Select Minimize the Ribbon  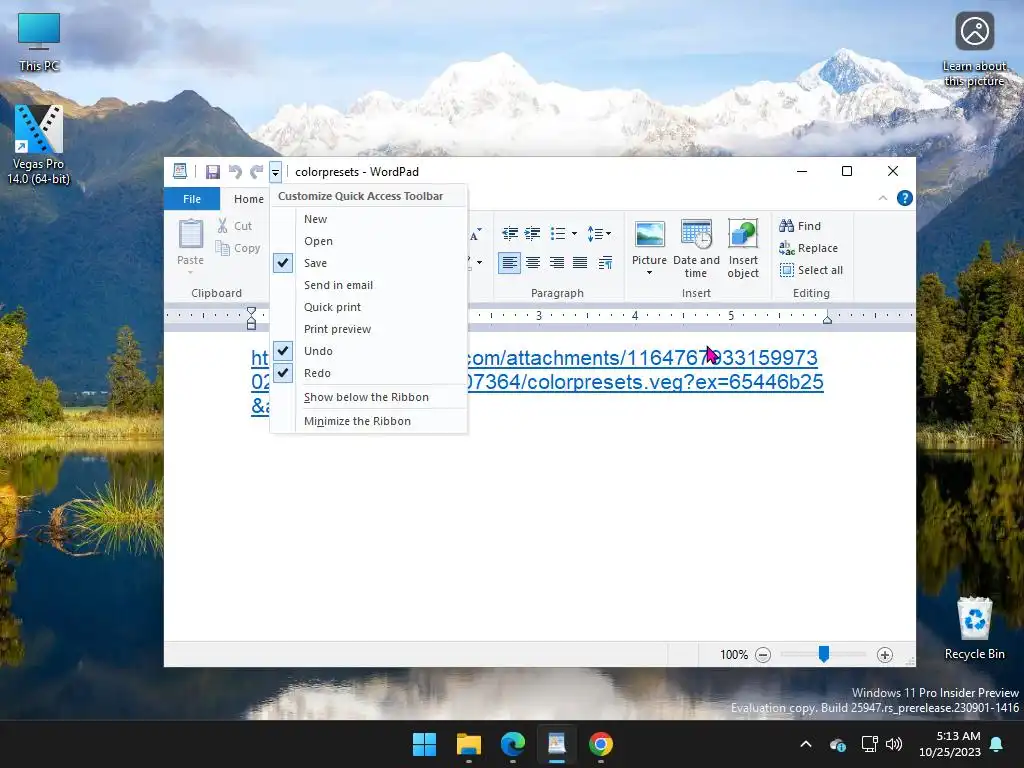click(x=369, y=421)
